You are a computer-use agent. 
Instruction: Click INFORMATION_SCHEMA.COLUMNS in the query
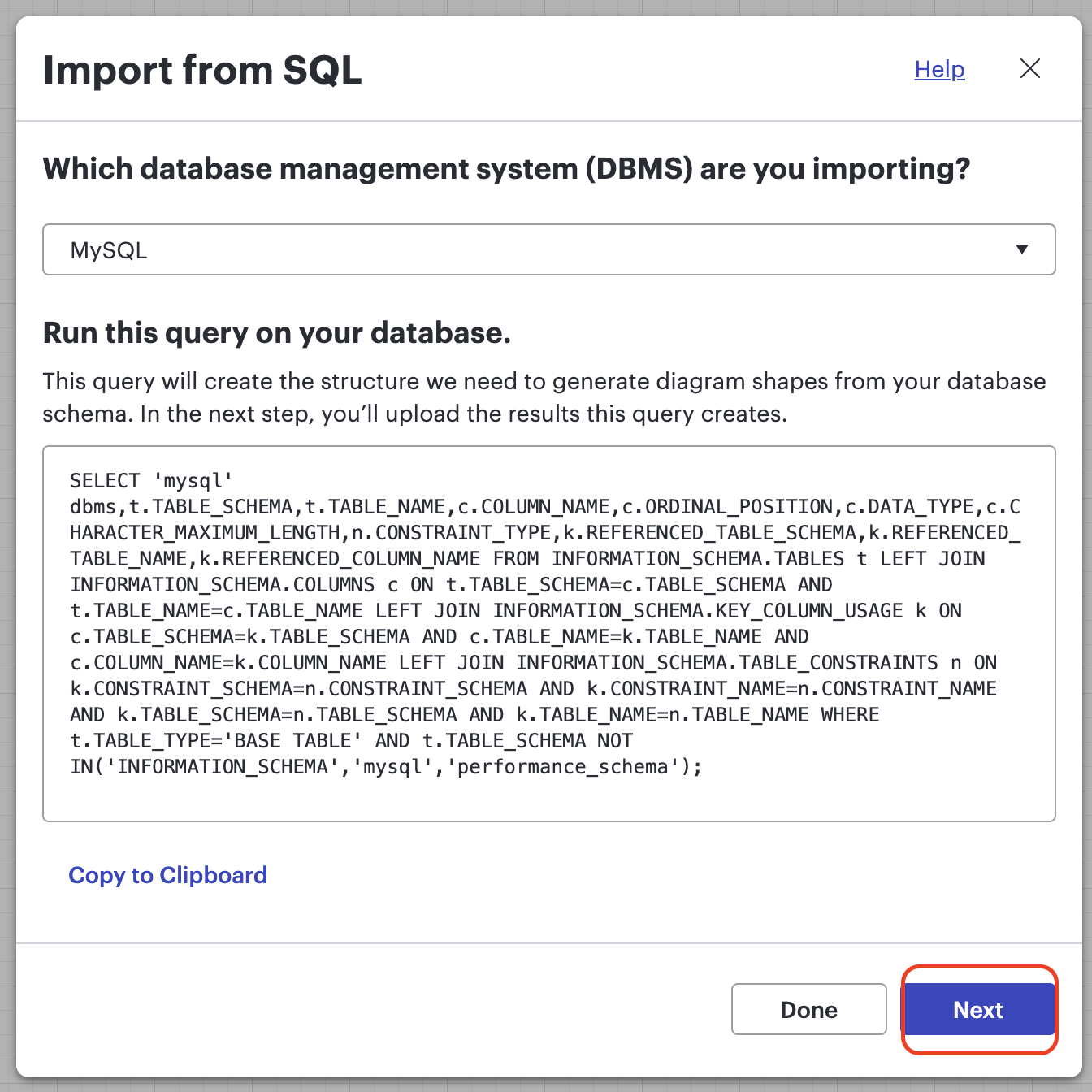coord(223,585)
